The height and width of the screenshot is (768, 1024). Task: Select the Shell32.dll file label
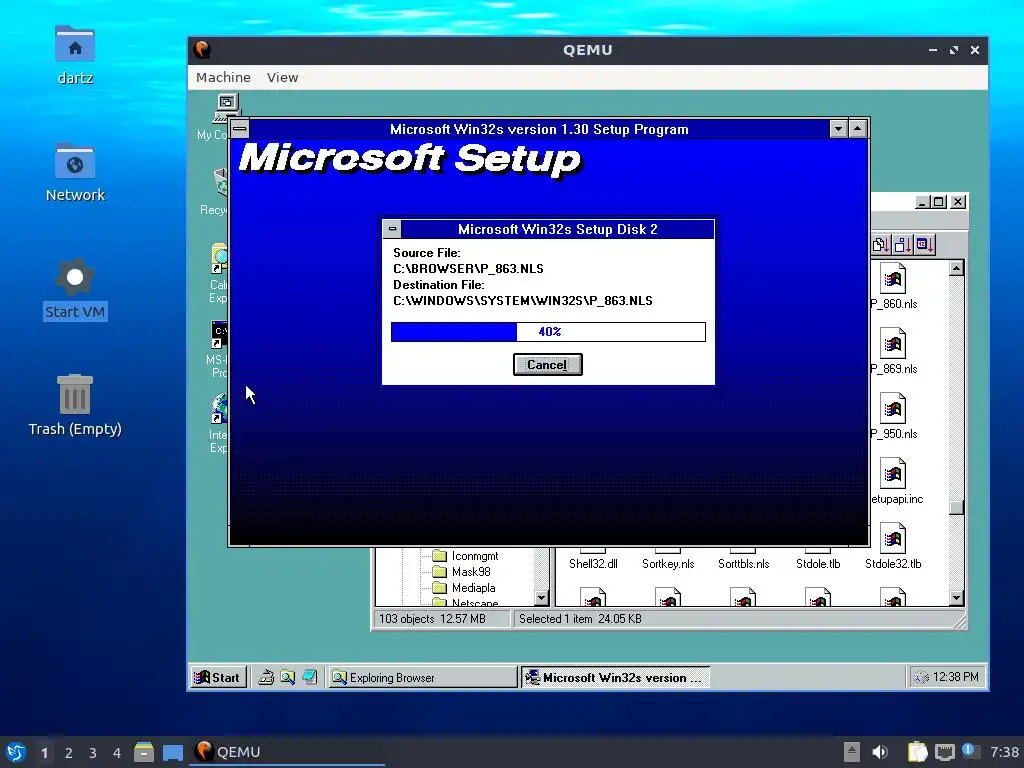593,564
